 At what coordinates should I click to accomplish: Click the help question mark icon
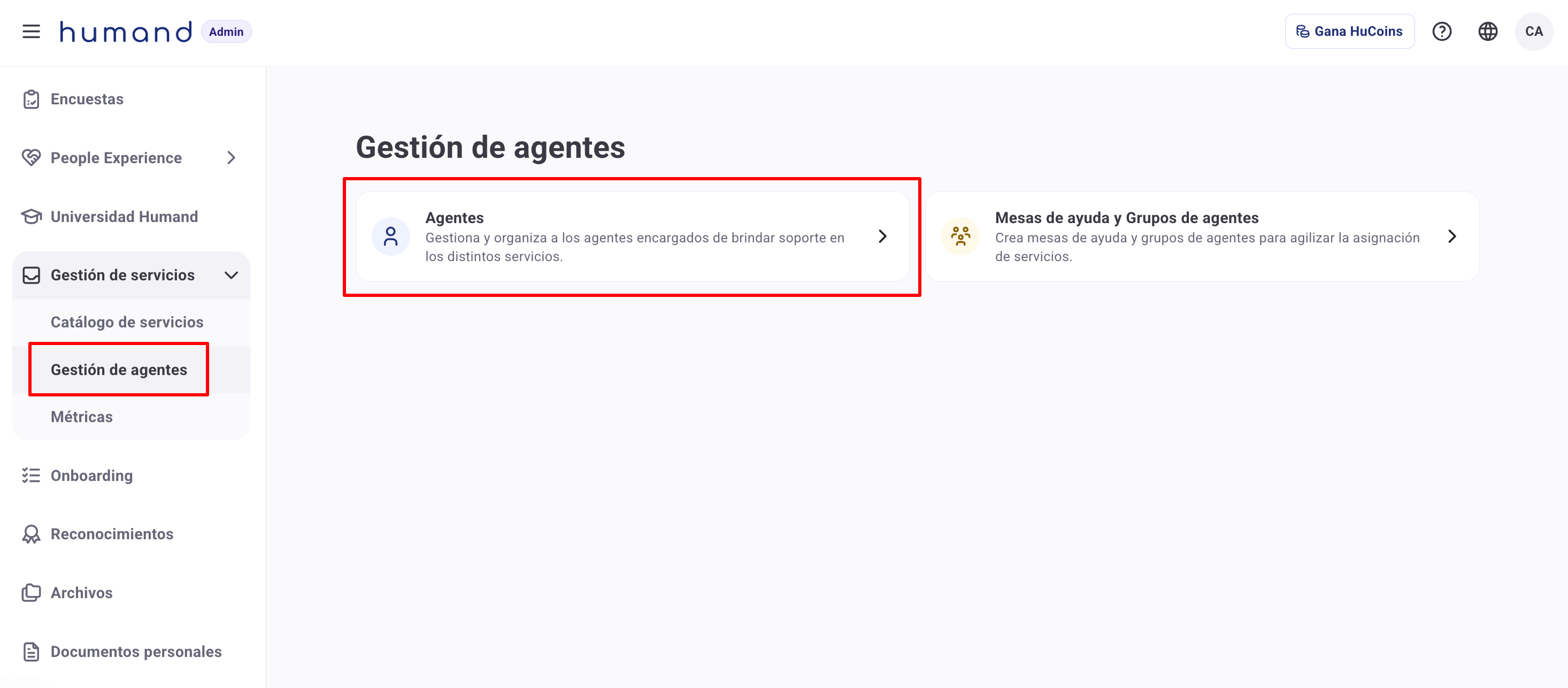coord(1441,32)
